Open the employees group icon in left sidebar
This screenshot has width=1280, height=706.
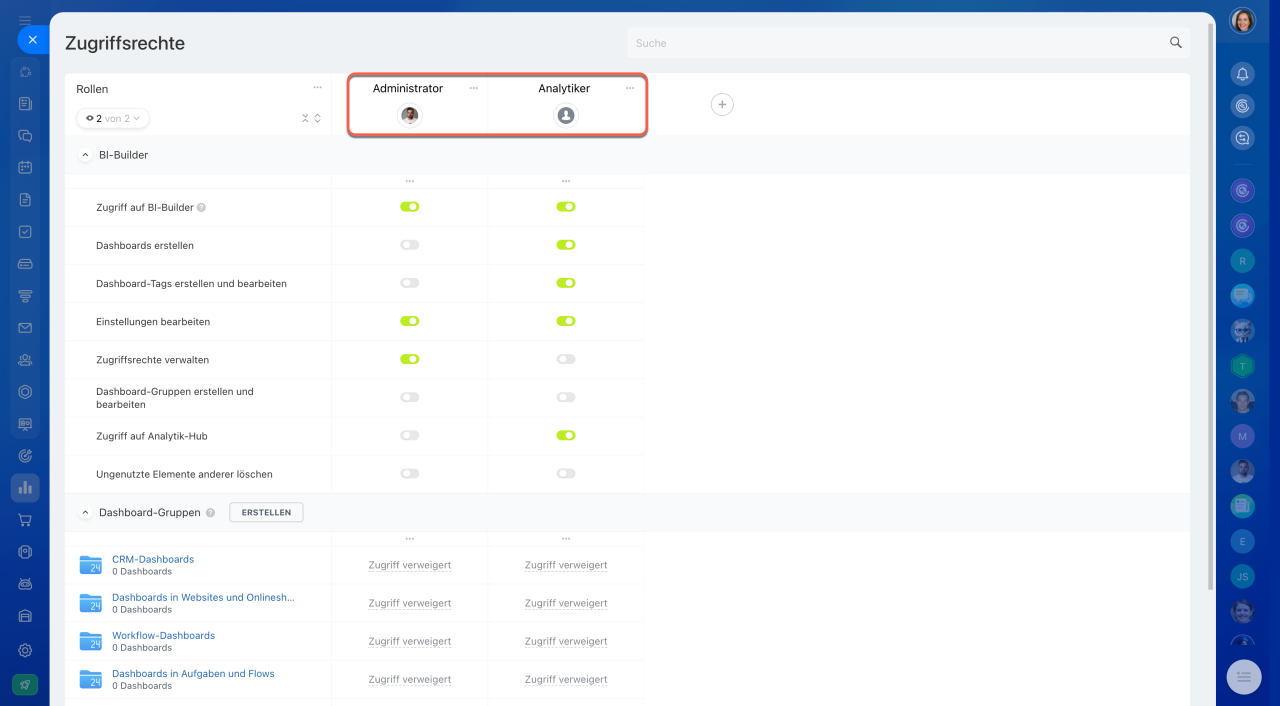(x=25, y=360)
